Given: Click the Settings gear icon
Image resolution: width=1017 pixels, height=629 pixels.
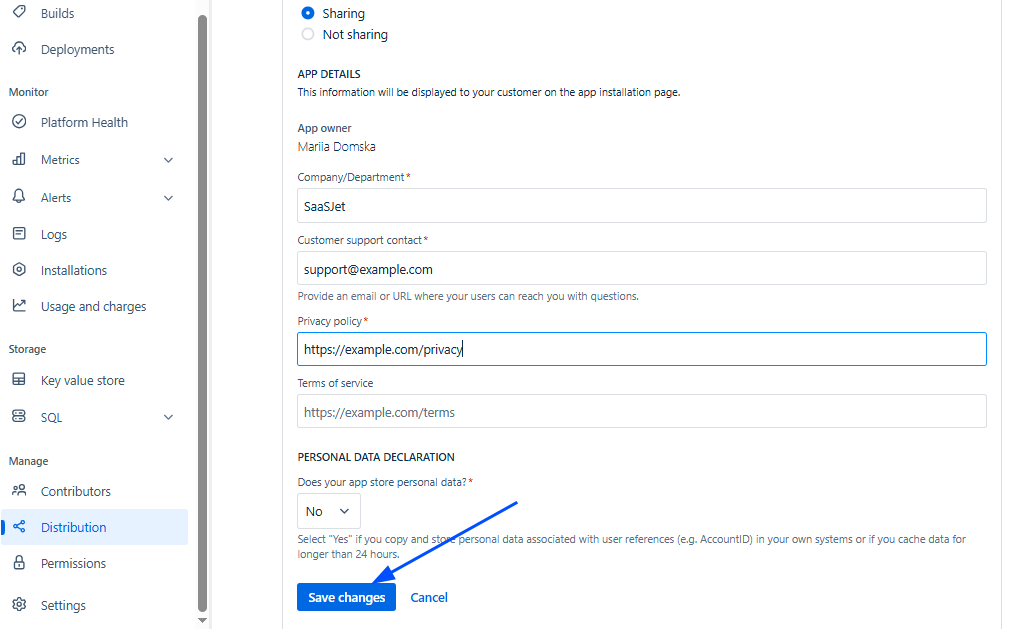Looking at the screenshot, I should point(19,605).
